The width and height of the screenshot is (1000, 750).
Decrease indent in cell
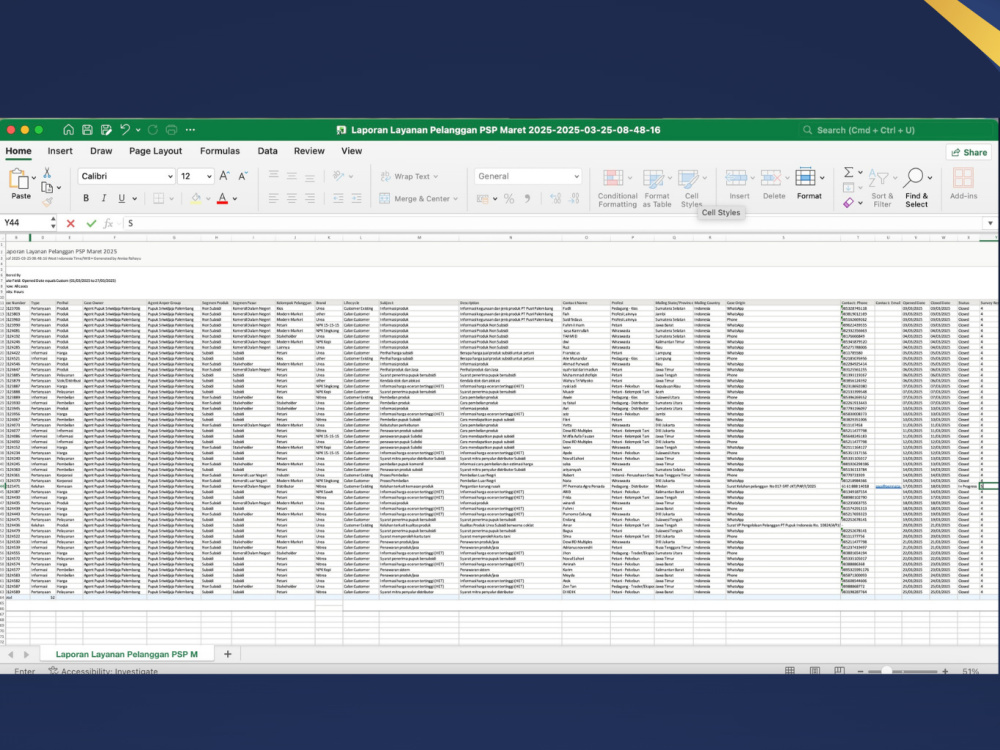coord(338,198)
